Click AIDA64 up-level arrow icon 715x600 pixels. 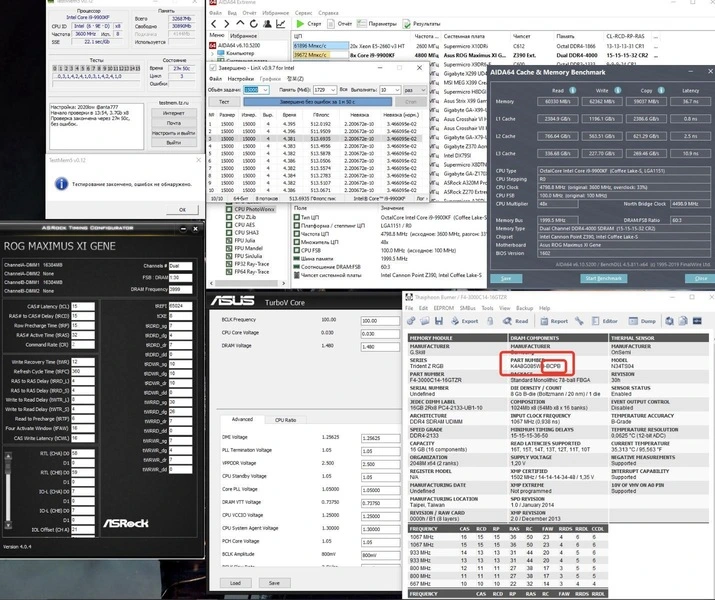click(x=240, y=23)
